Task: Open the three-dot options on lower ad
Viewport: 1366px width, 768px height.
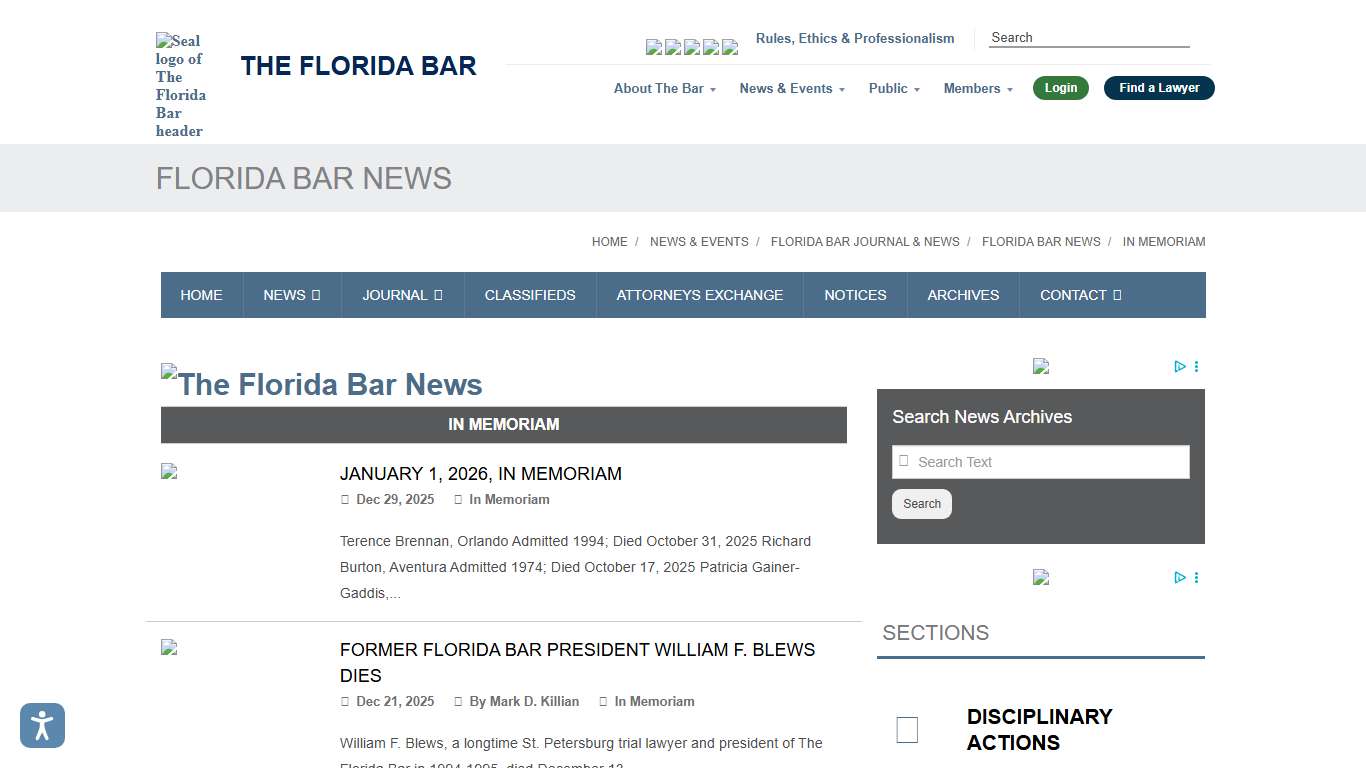Action: click(x=1196, y=577)
